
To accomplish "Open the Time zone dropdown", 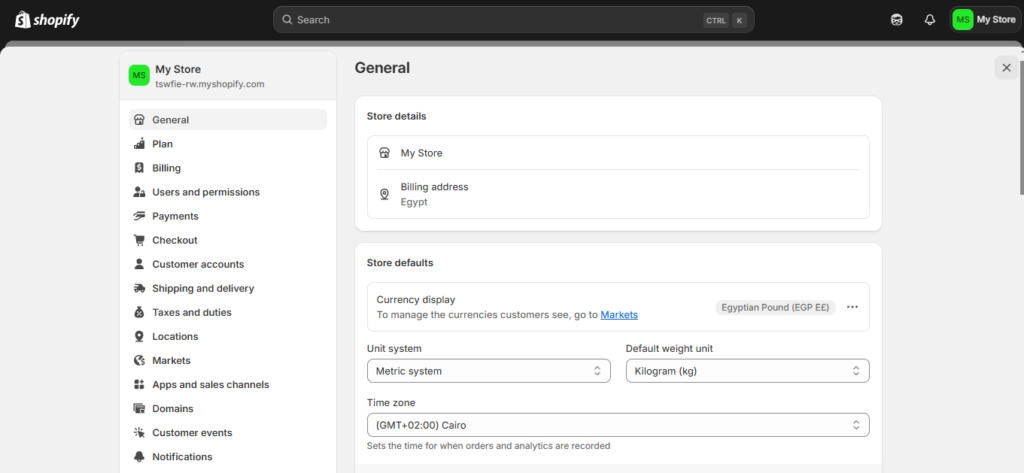I will point(618,425).
